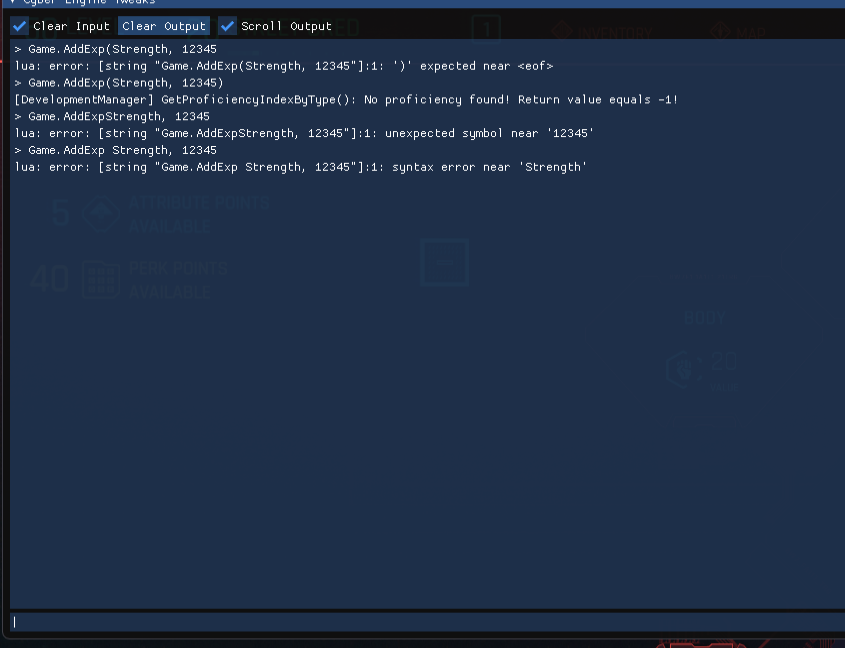This screenshot has width=845, height=648.
Task: Click the empty framed square in the center
Action: [x=444, y=262]
